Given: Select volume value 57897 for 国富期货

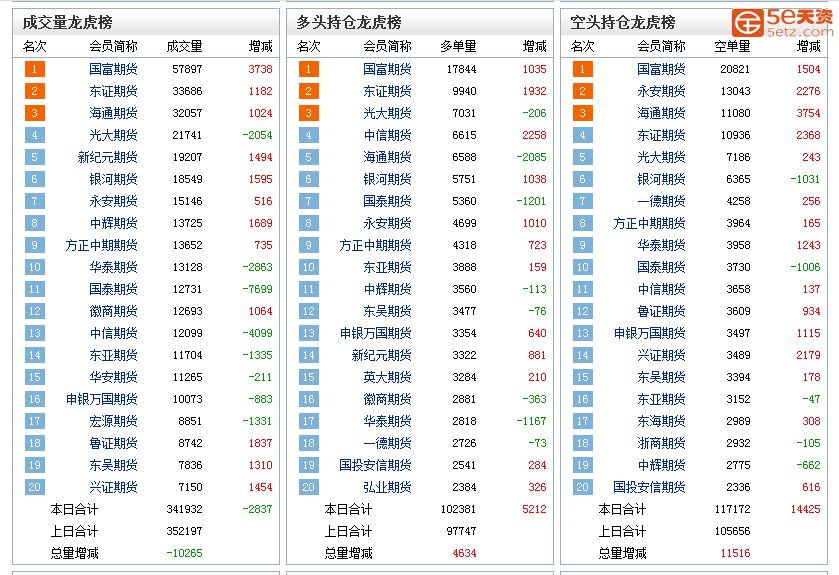Looking at the screenshot, I should (x=187, y=69).
